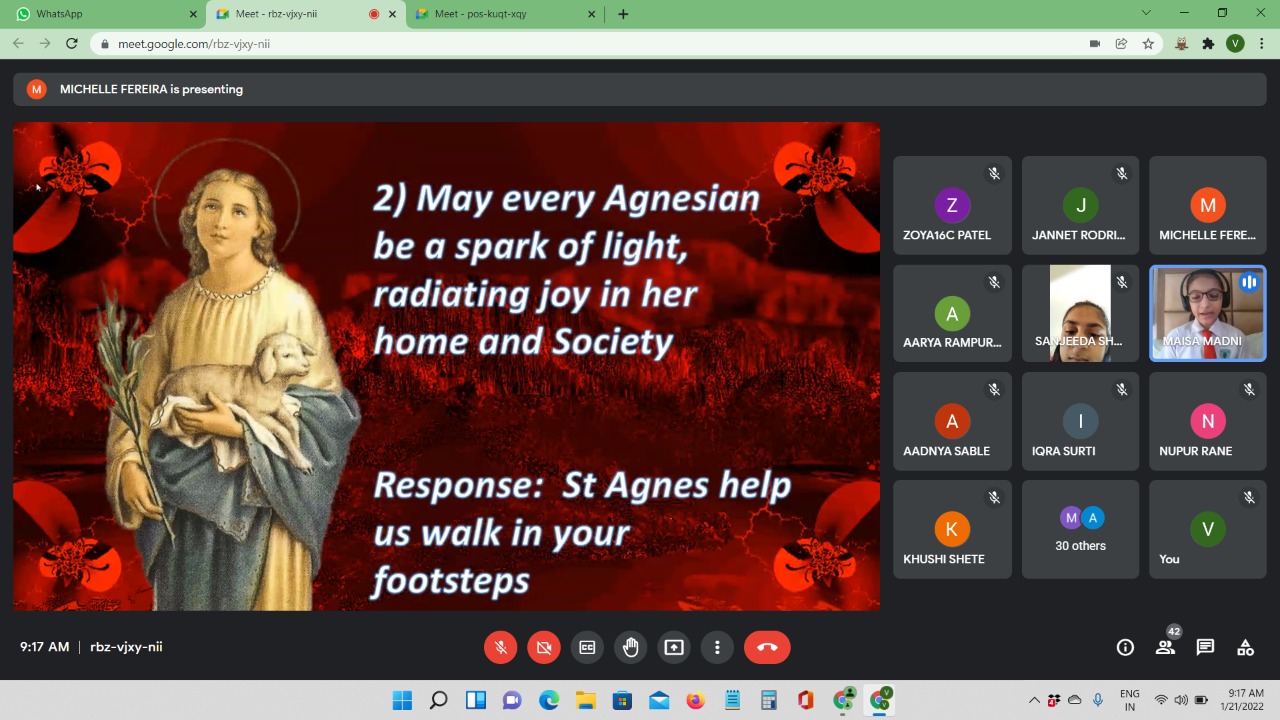1280x720 pixels.
Task: Click the taskbar microphone in-use icon
Action: point(1098,700)
